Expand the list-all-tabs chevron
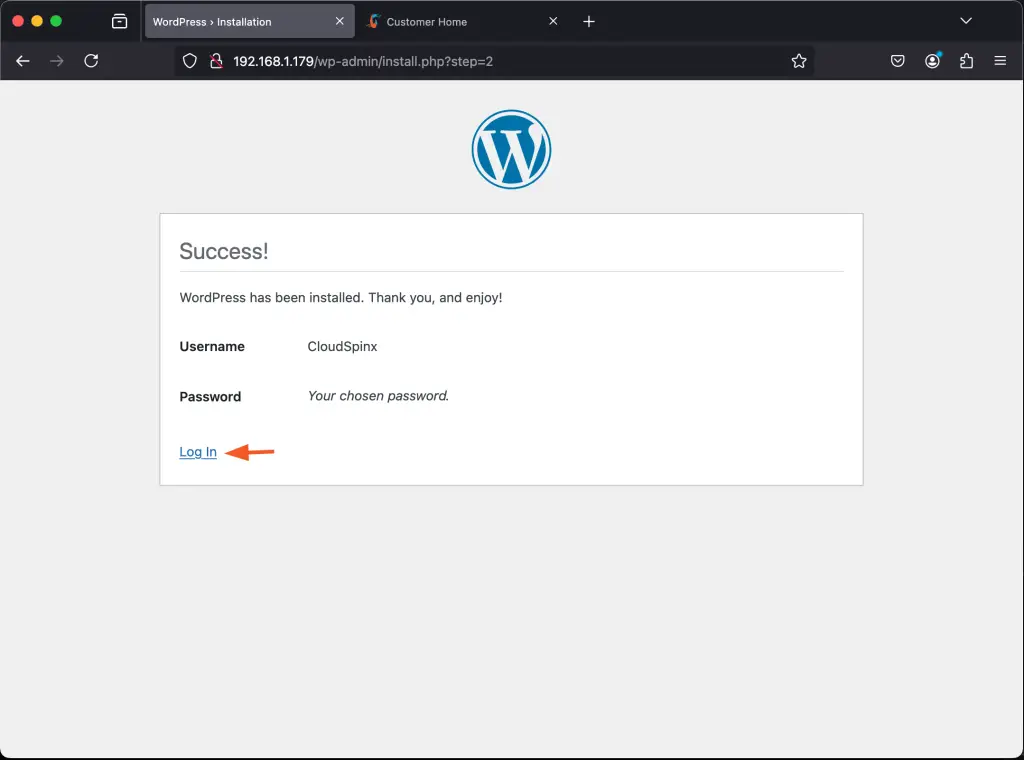Image resolution: width=1024 pixels, height=760 pixels. coord(966,20)
